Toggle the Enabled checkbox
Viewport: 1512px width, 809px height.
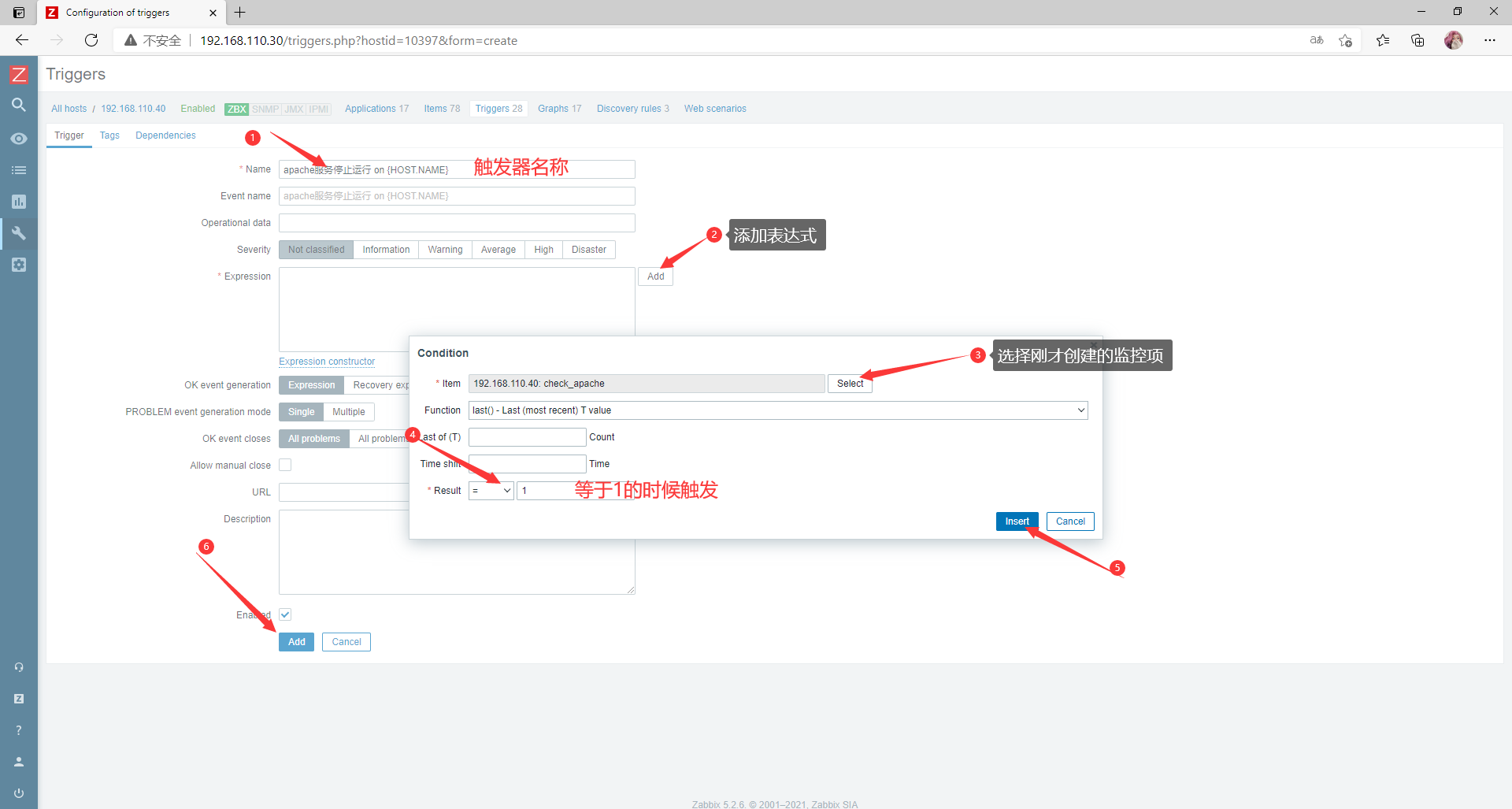click(x=285, y=614)
